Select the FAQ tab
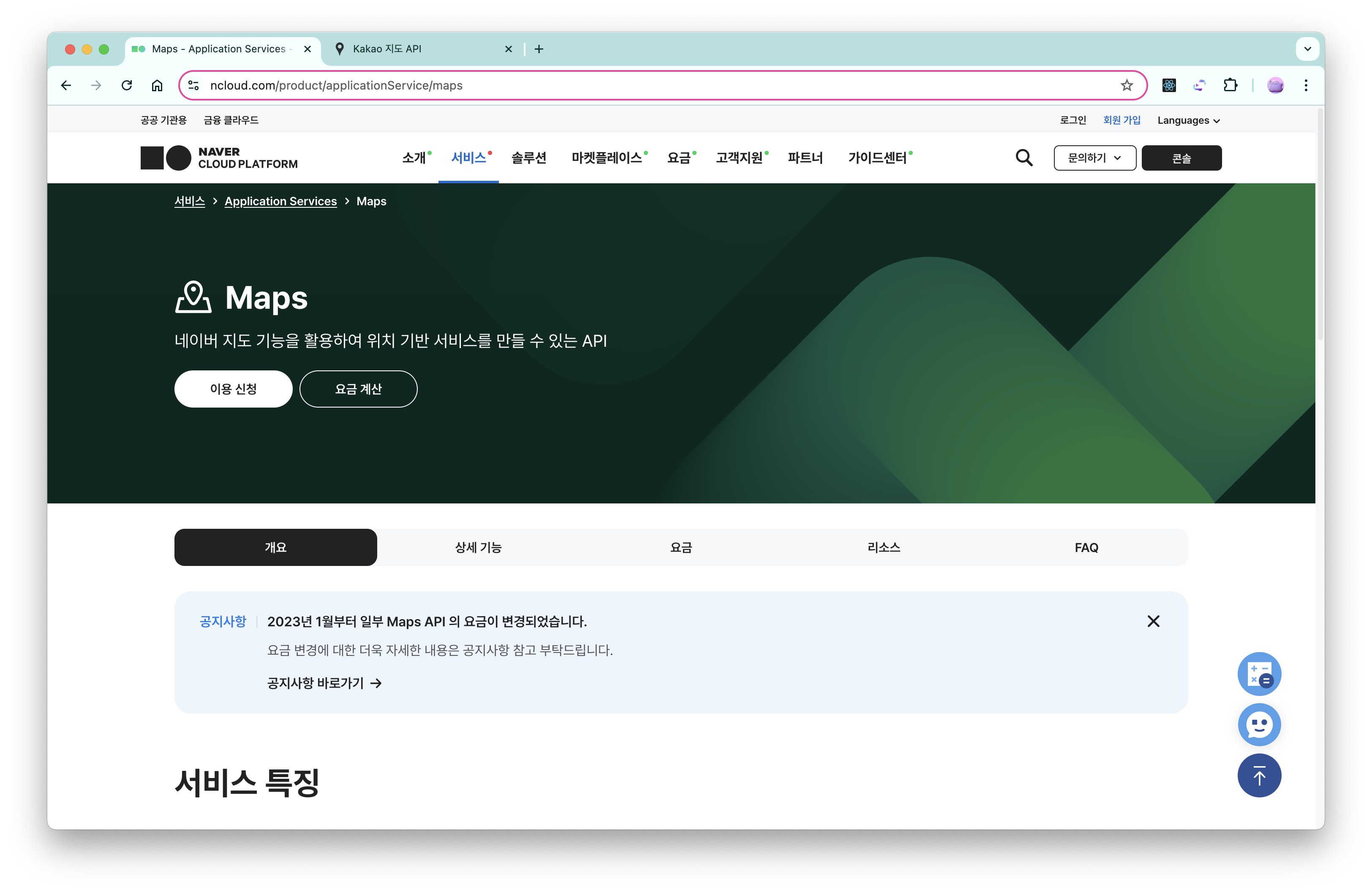 pos(1086,547)
